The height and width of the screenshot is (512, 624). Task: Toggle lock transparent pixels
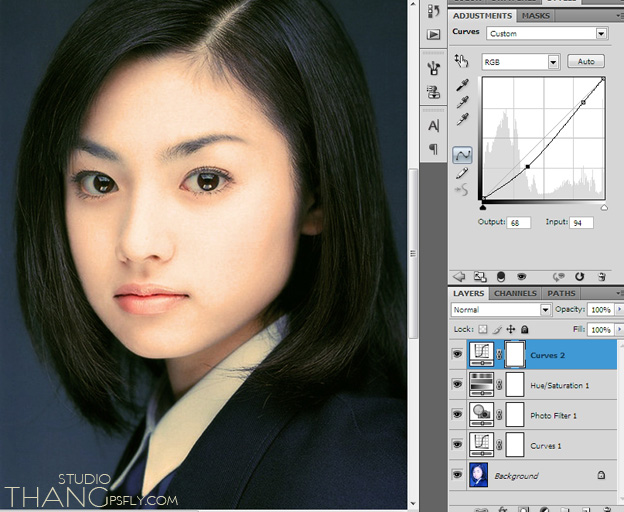[x=483, y=329]
